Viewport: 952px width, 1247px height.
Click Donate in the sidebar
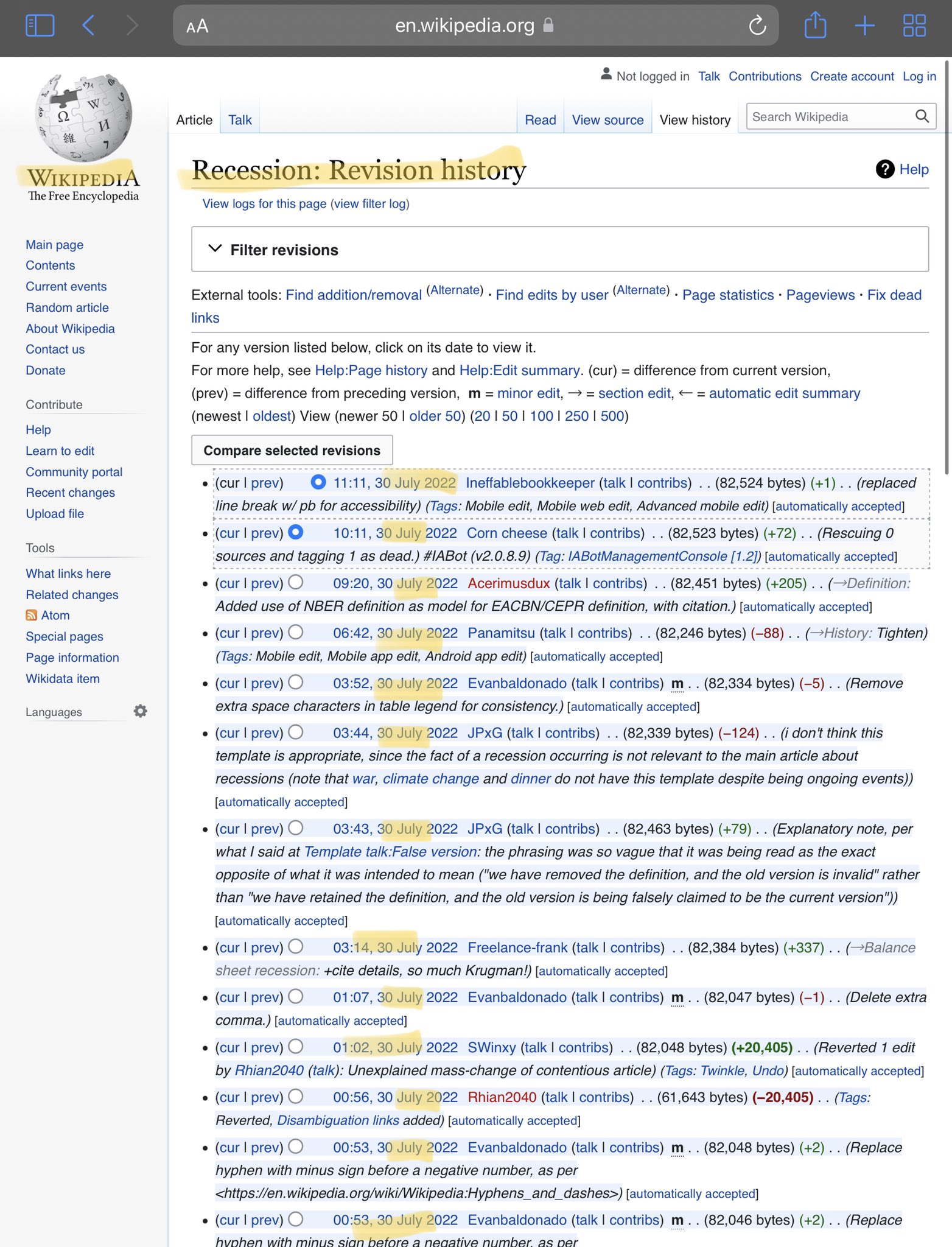(46, 370)
